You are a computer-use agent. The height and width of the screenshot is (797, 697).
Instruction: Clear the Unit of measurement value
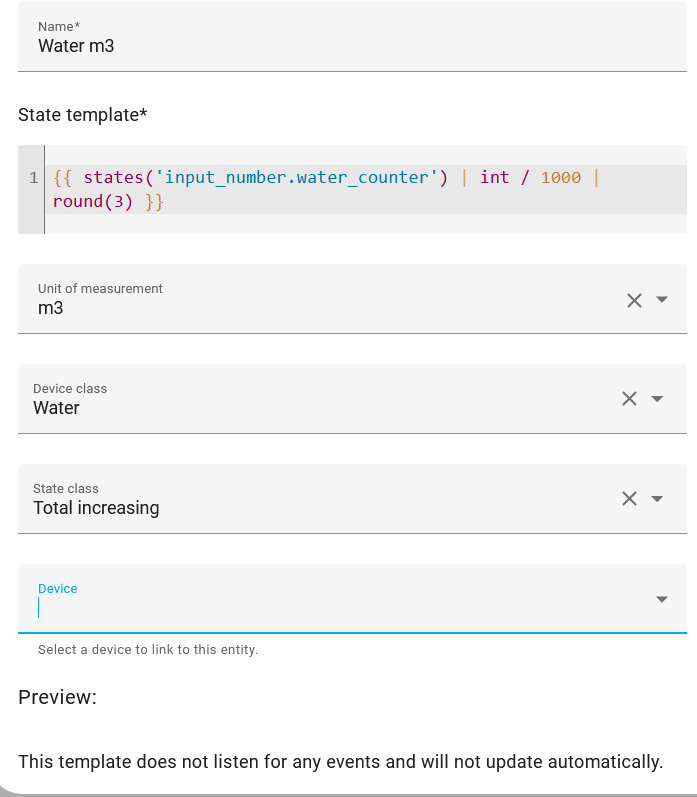point(634,300)
